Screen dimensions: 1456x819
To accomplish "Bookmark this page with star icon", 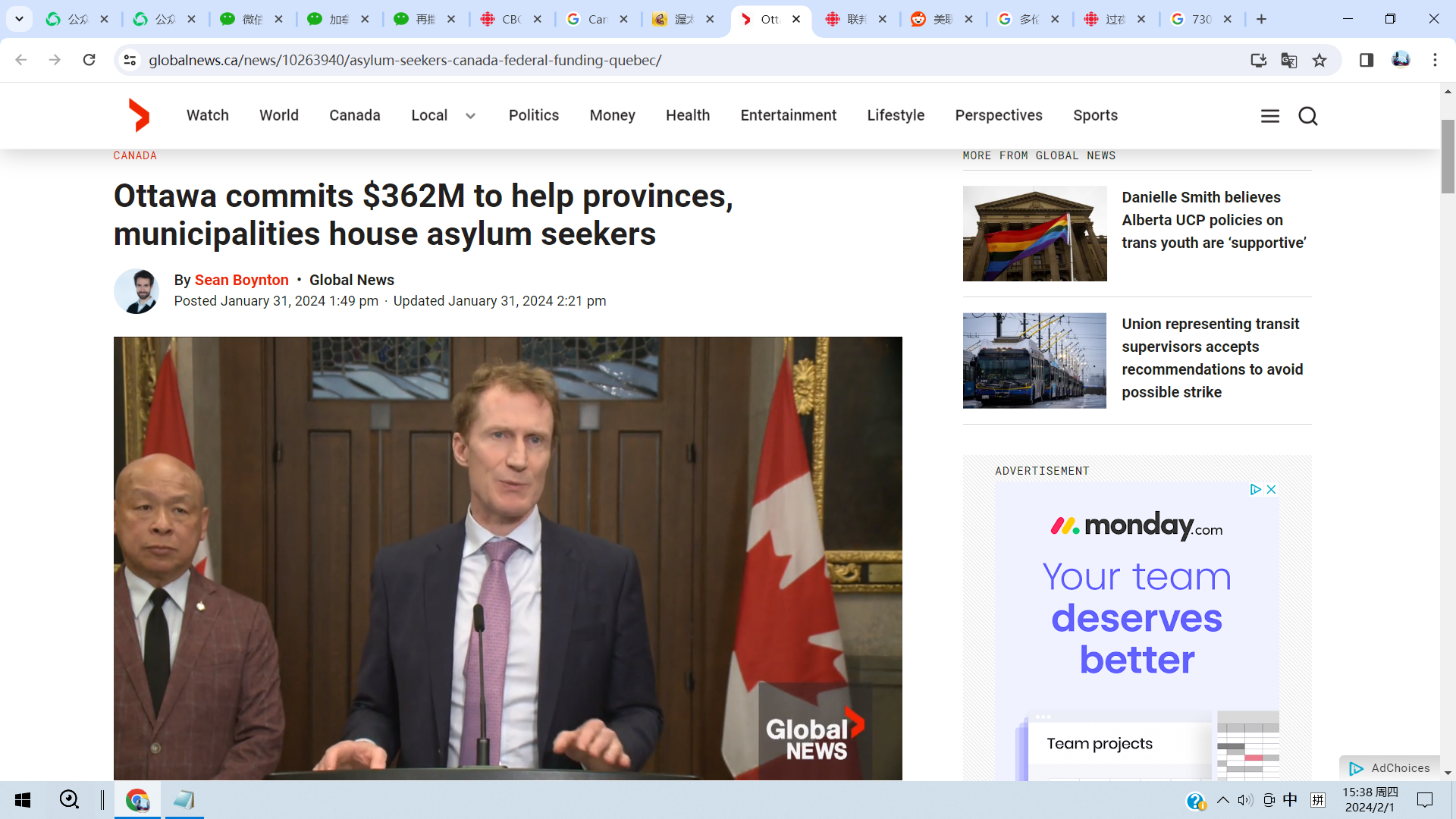I will click(1319, 60).
